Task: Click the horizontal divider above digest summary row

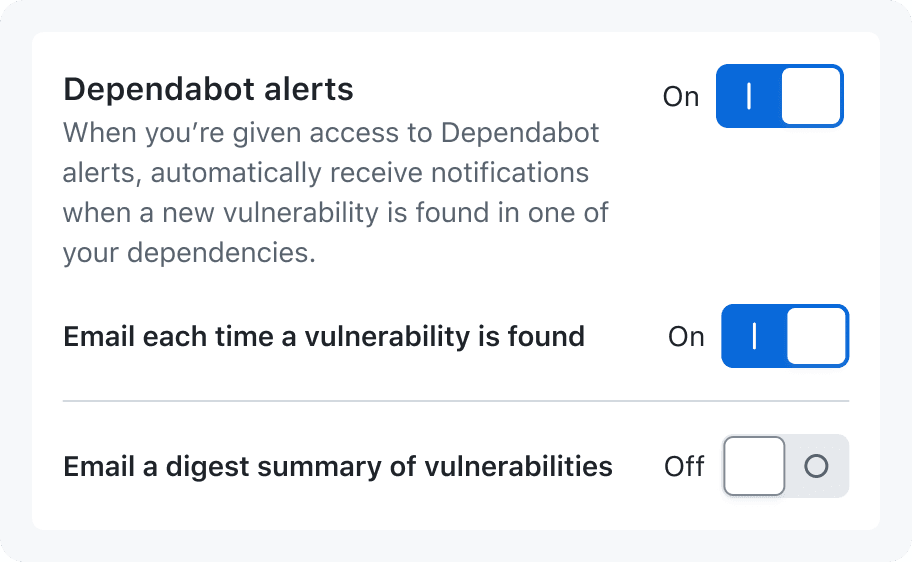Action: (456, 401)
